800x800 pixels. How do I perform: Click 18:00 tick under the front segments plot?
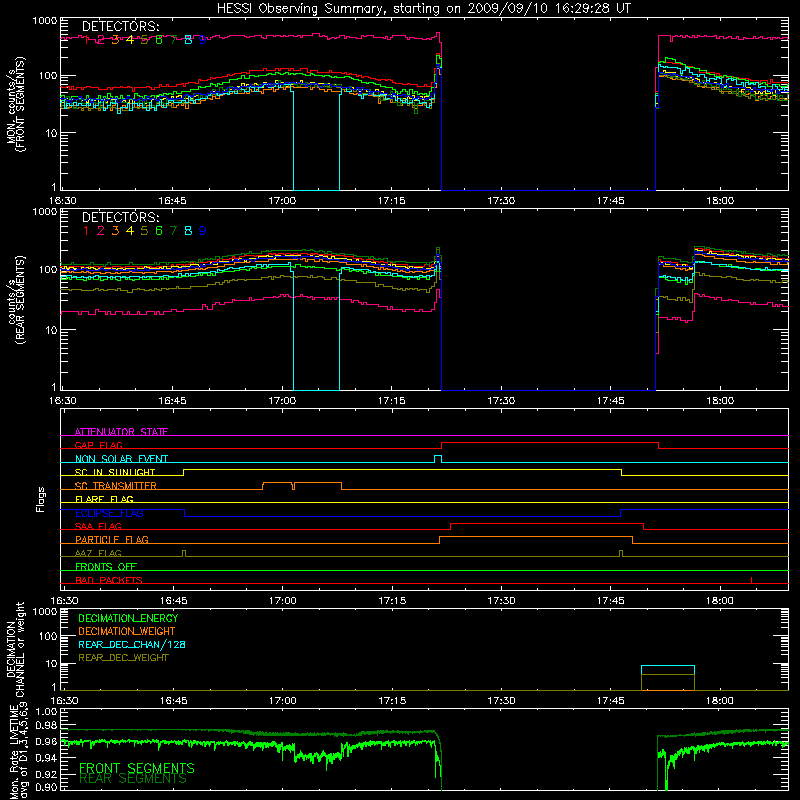click(x=720, y=201)
